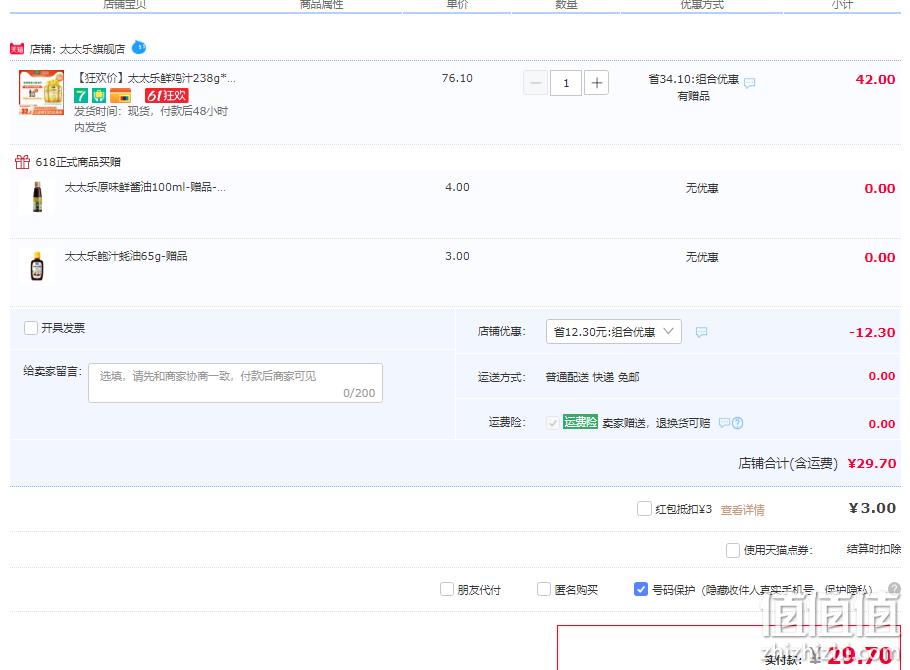Image resolution: width=910 pixels, height=670 pixels.
Task: Expand the 省12.30元:组合优惠 store discount dropdown
Action: pos(613,332)
